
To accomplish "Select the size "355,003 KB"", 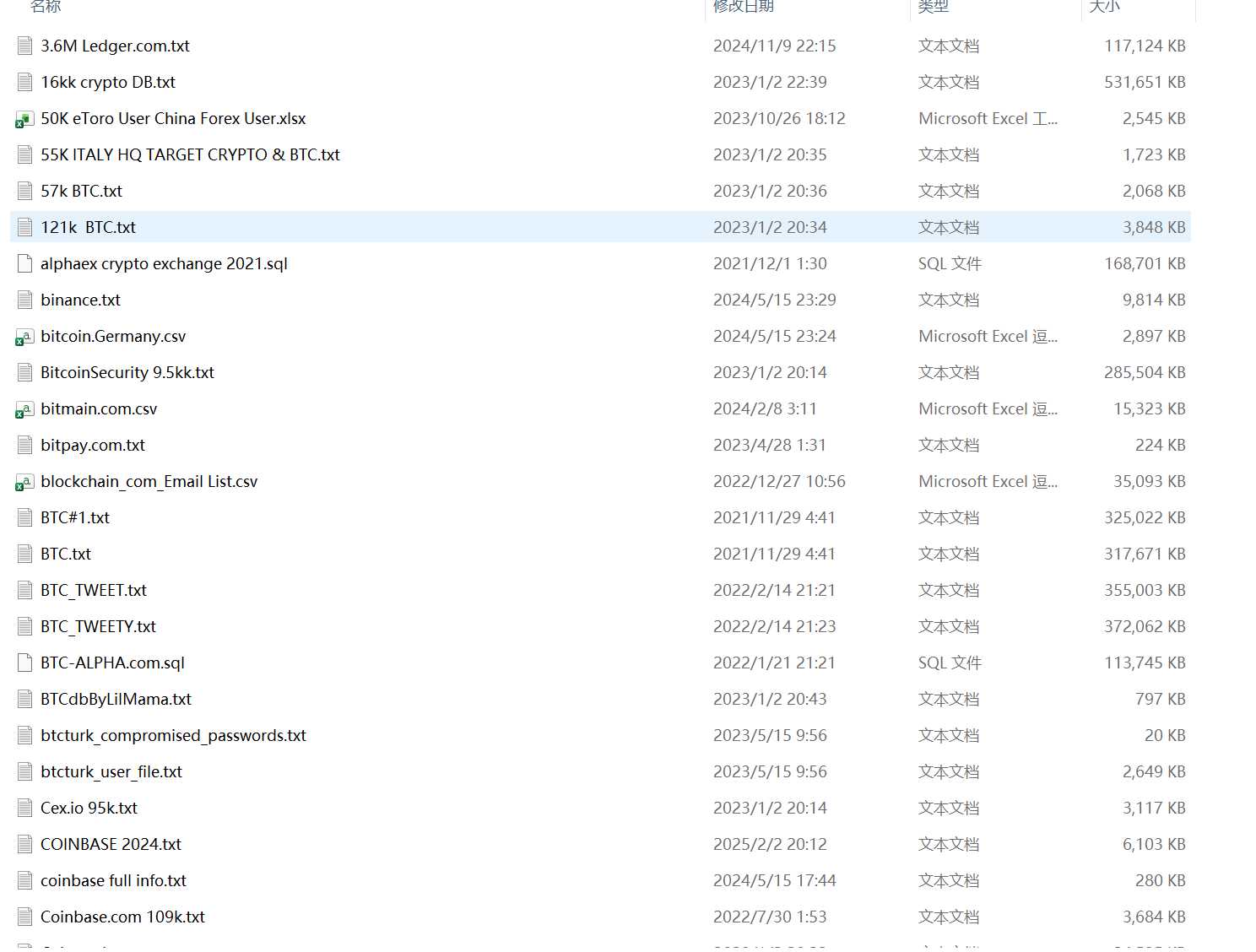I will (x=1145, y=590).
